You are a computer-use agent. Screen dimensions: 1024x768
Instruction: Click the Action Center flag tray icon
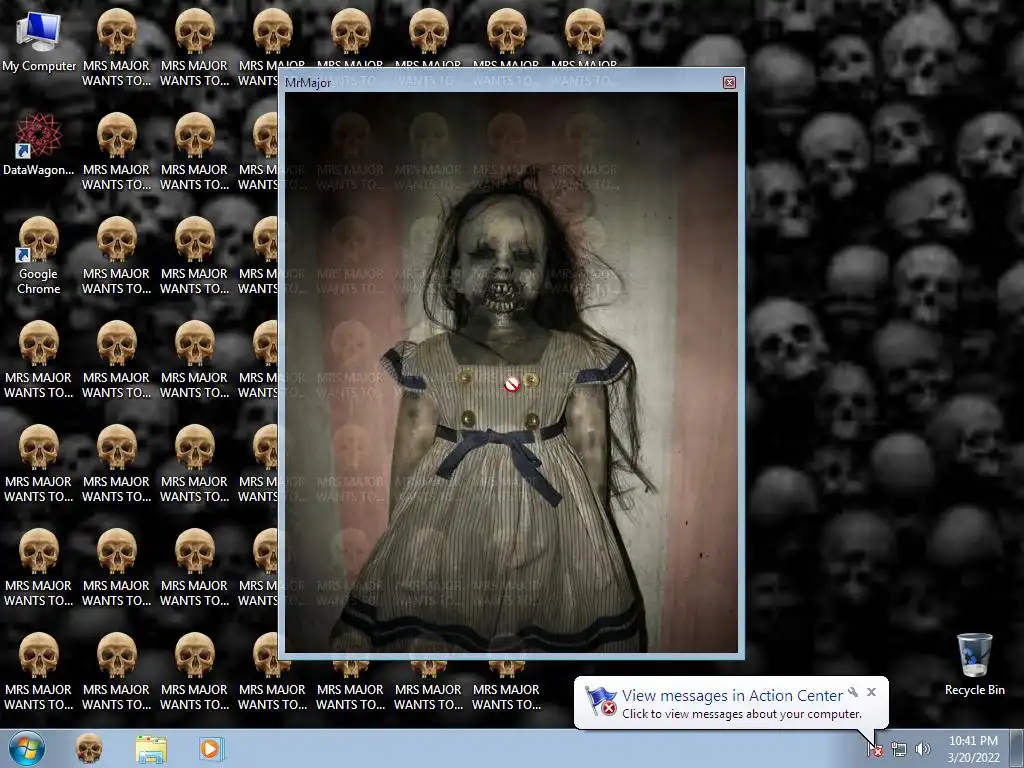pyautogui.click(x=875, y=750)
